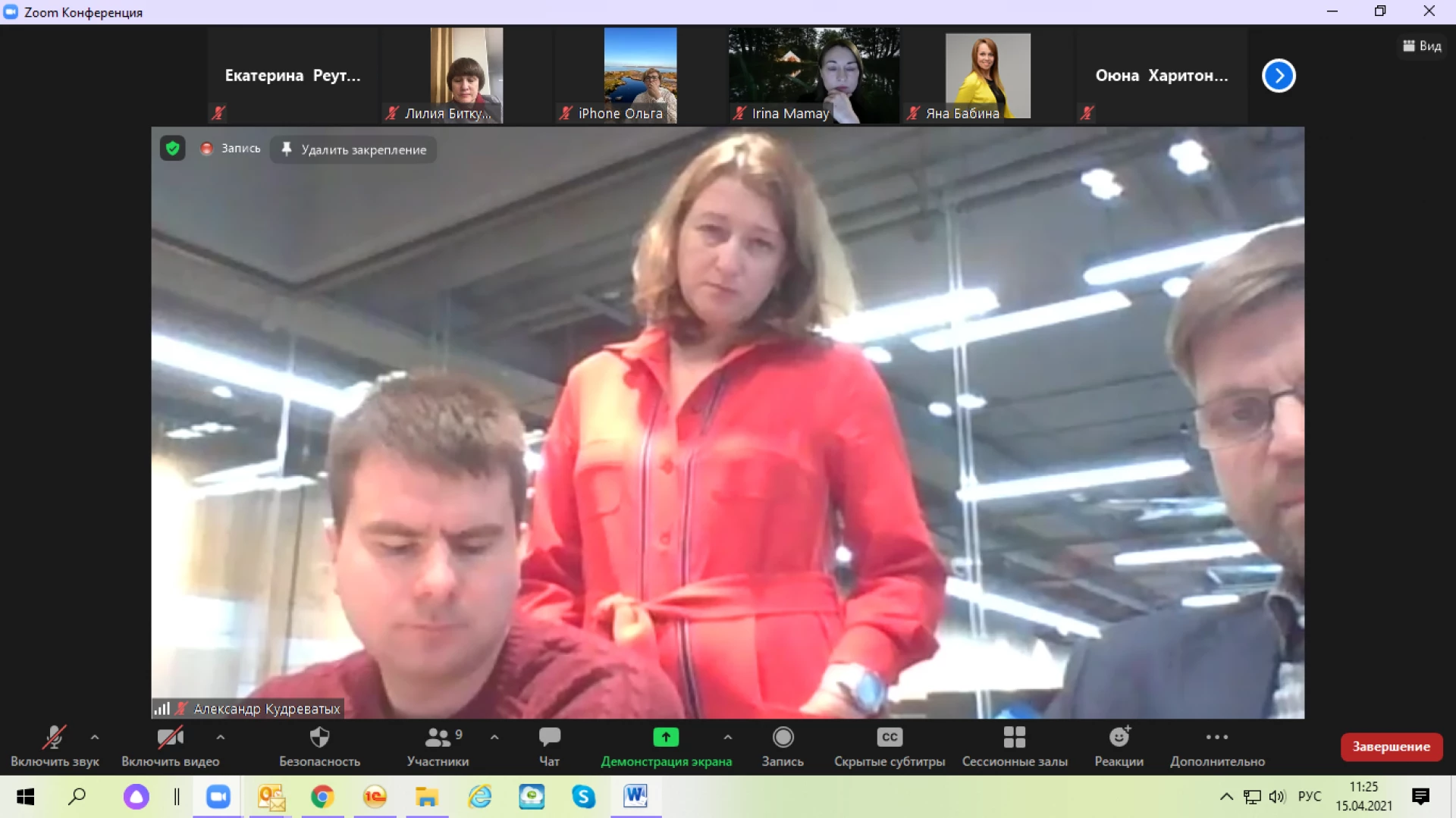Open the Реакции reactions menu

(x=1119, y=746)
